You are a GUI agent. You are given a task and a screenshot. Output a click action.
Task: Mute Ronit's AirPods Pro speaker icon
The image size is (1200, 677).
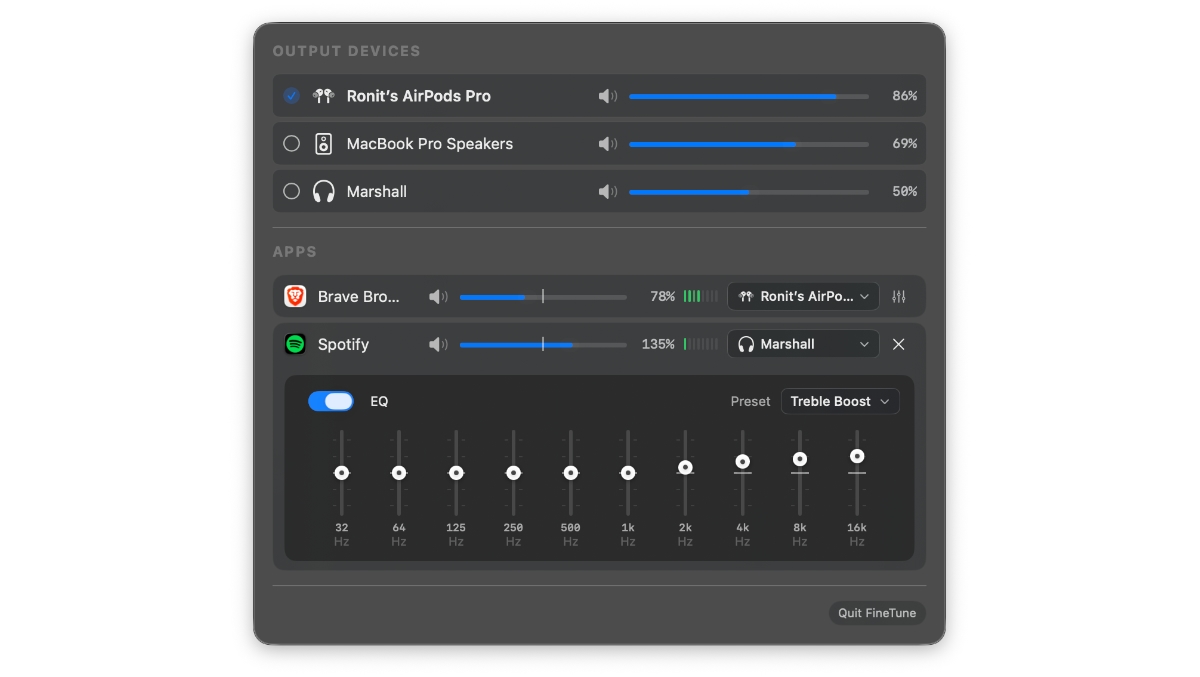pos(607,96)
